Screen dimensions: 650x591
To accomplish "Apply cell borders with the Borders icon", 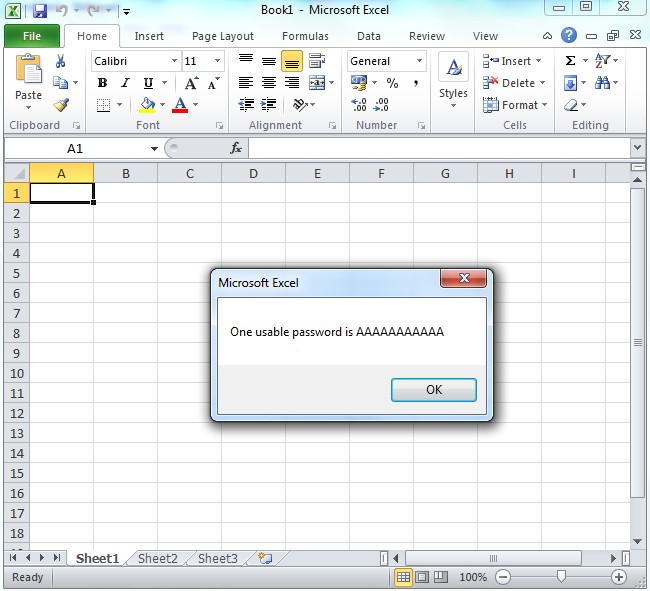I will point(103,105).
